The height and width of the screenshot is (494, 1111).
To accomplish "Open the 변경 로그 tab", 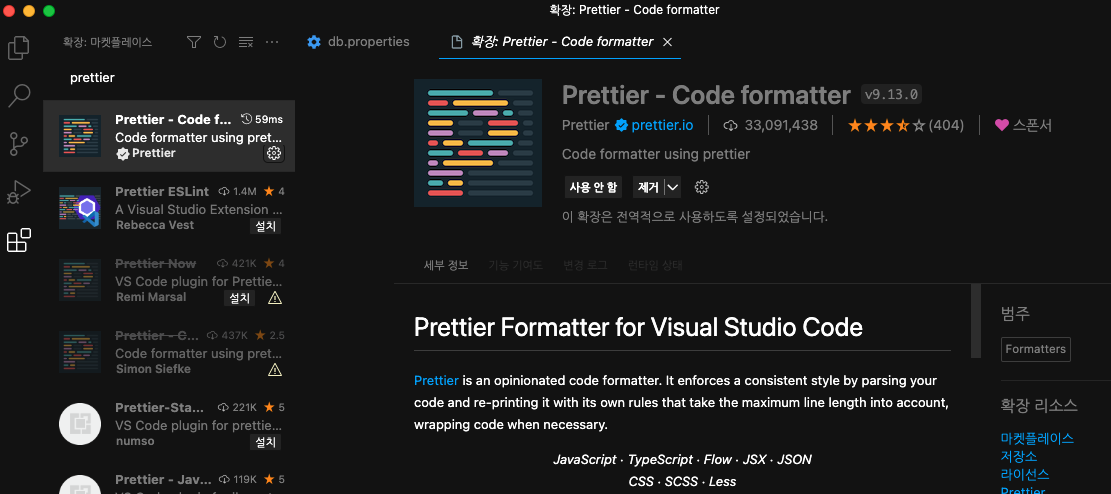I will coord(585,266).
